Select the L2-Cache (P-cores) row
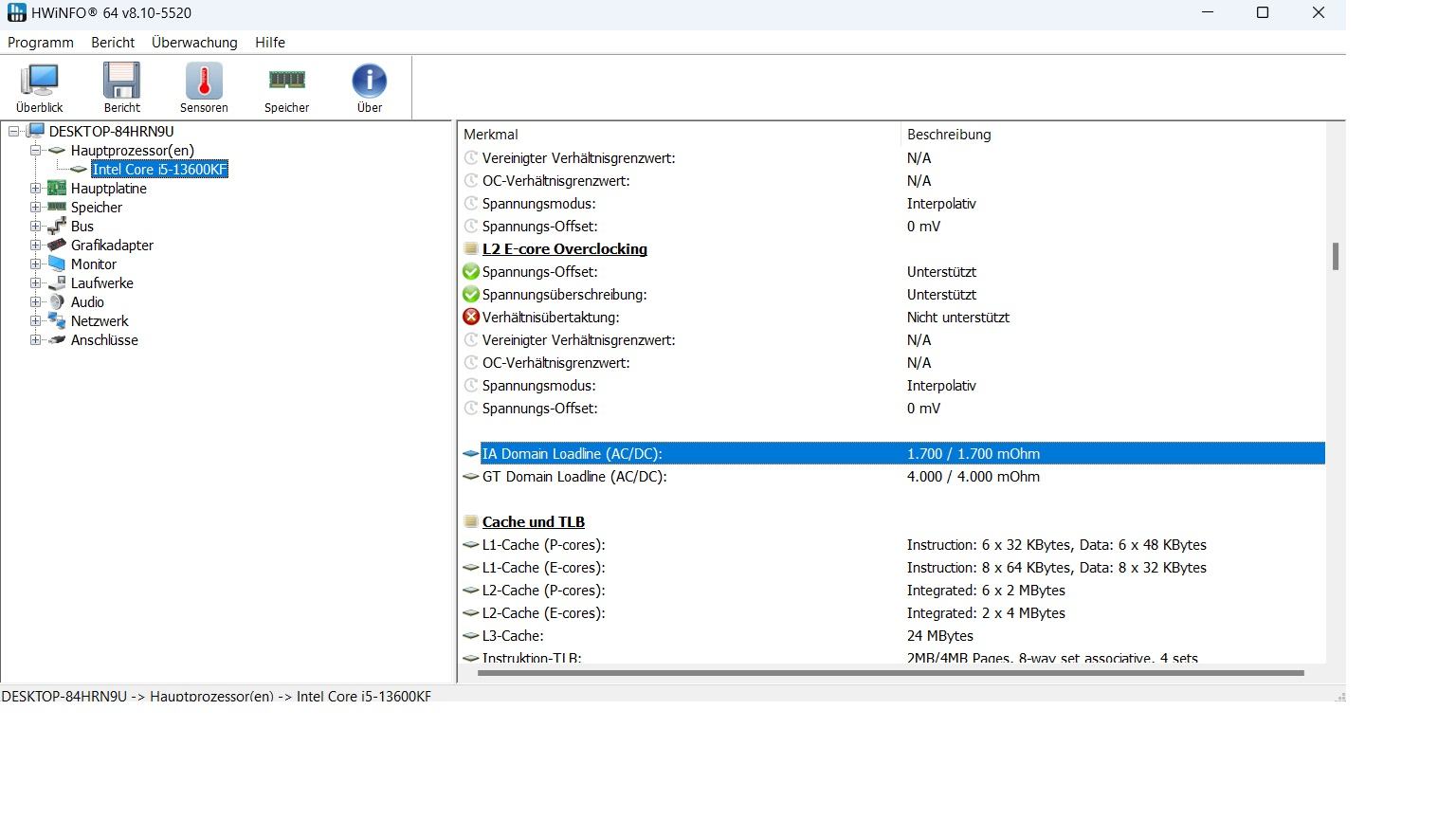Screen dimensions: 1456x819 (x=893, y=590)
